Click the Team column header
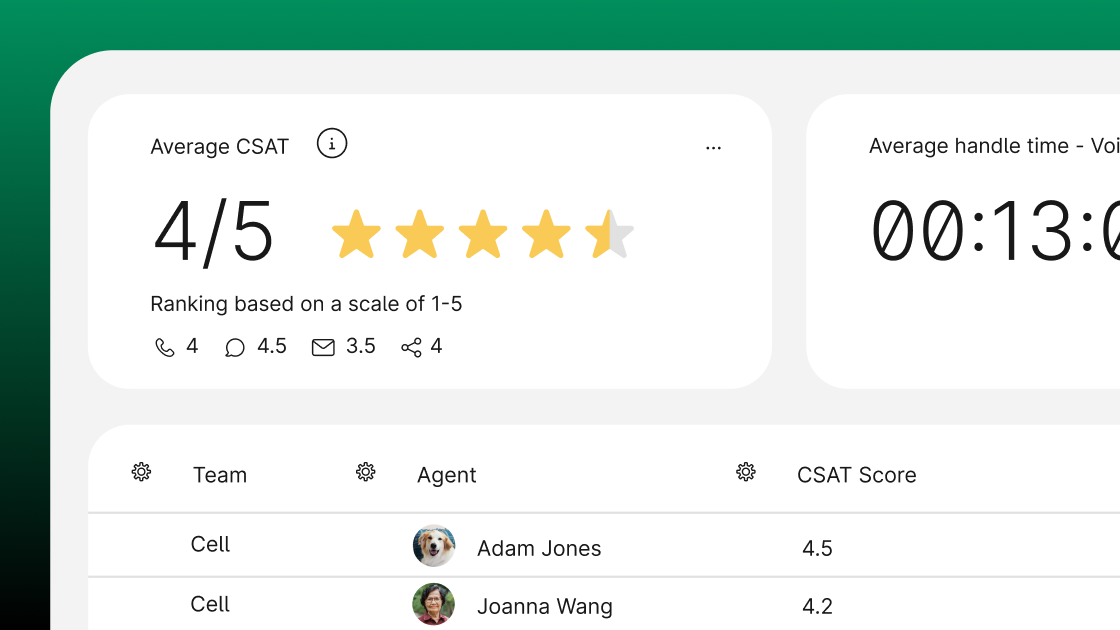This screenshot has height=630, width=1120. pyautogui.click(x=220, y=475)
